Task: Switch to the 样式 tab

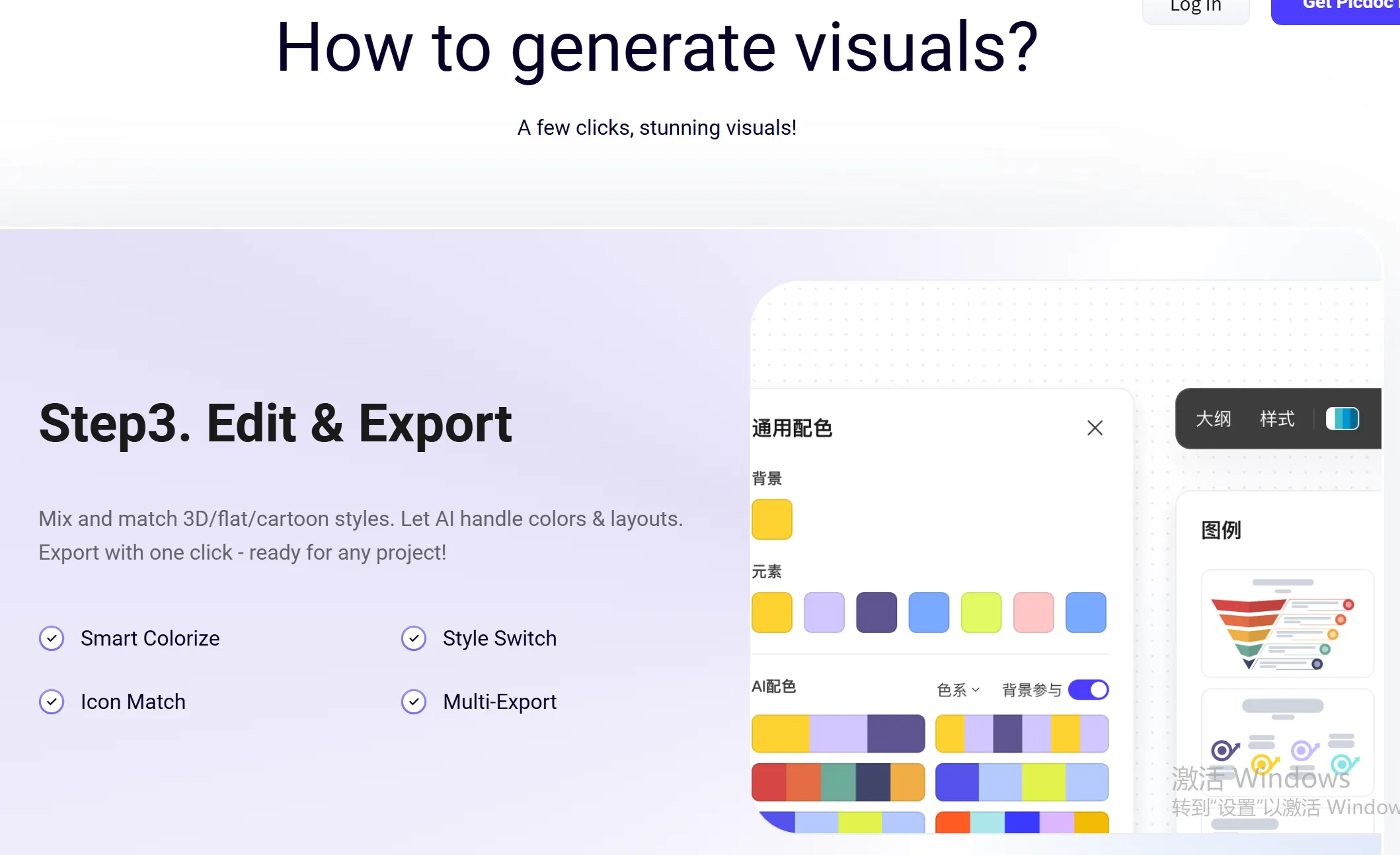Action: point(1277,419)
